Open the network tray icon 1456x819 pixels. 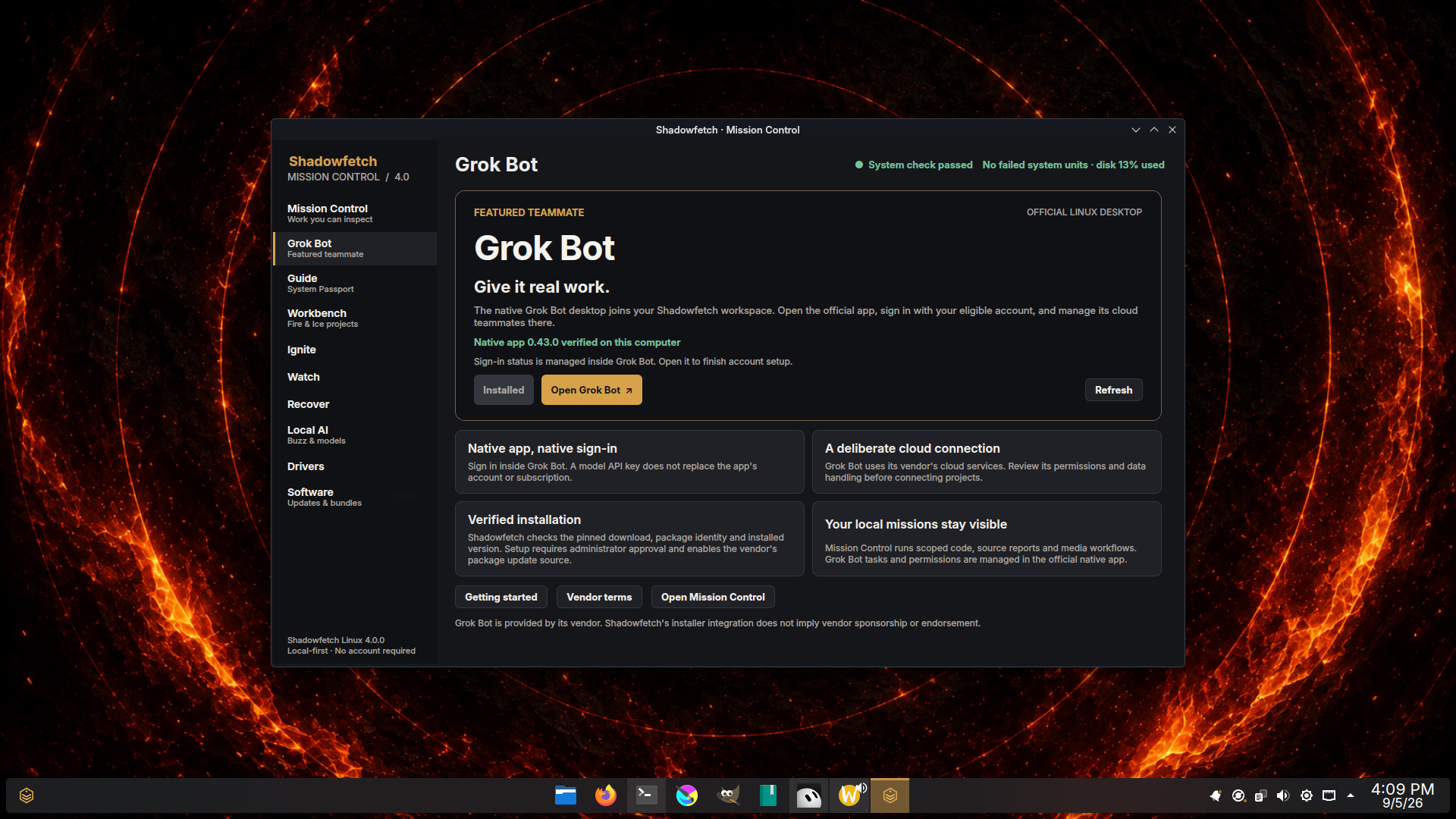pyautogui.click(x=1329, y=795)
